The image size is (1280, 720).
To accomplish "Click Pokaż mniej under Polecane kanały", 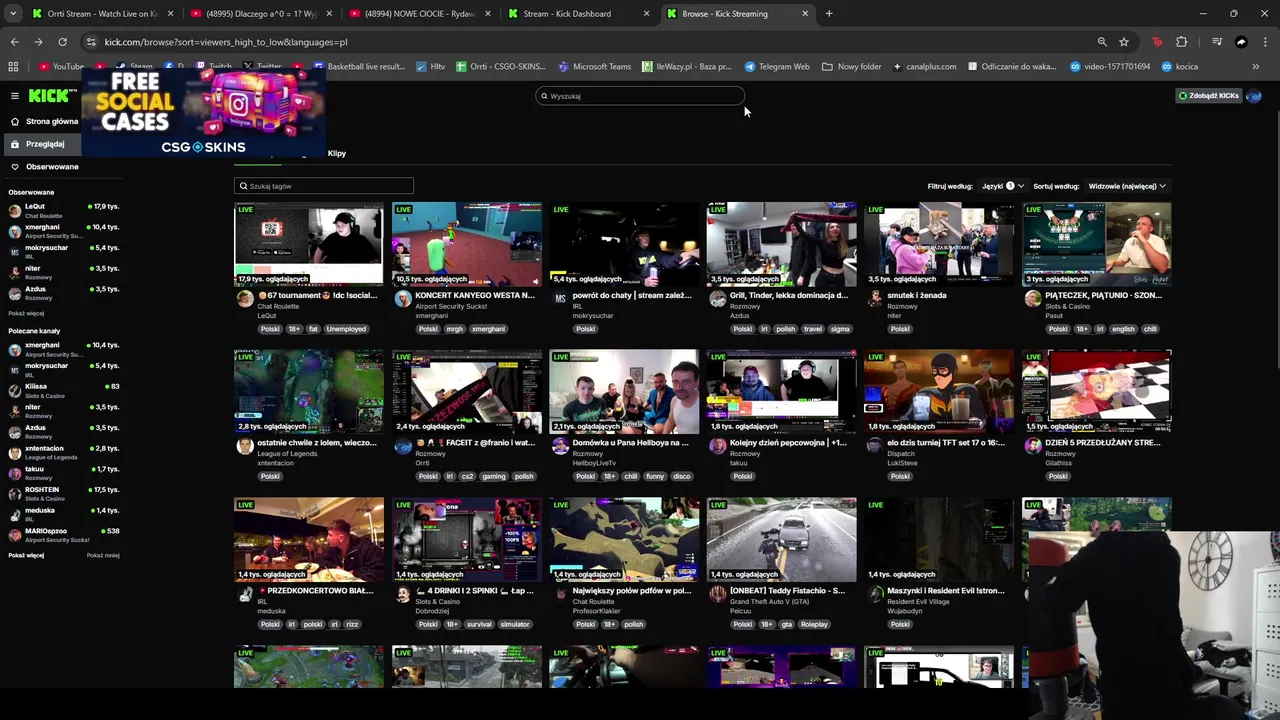I will point(103,555).
